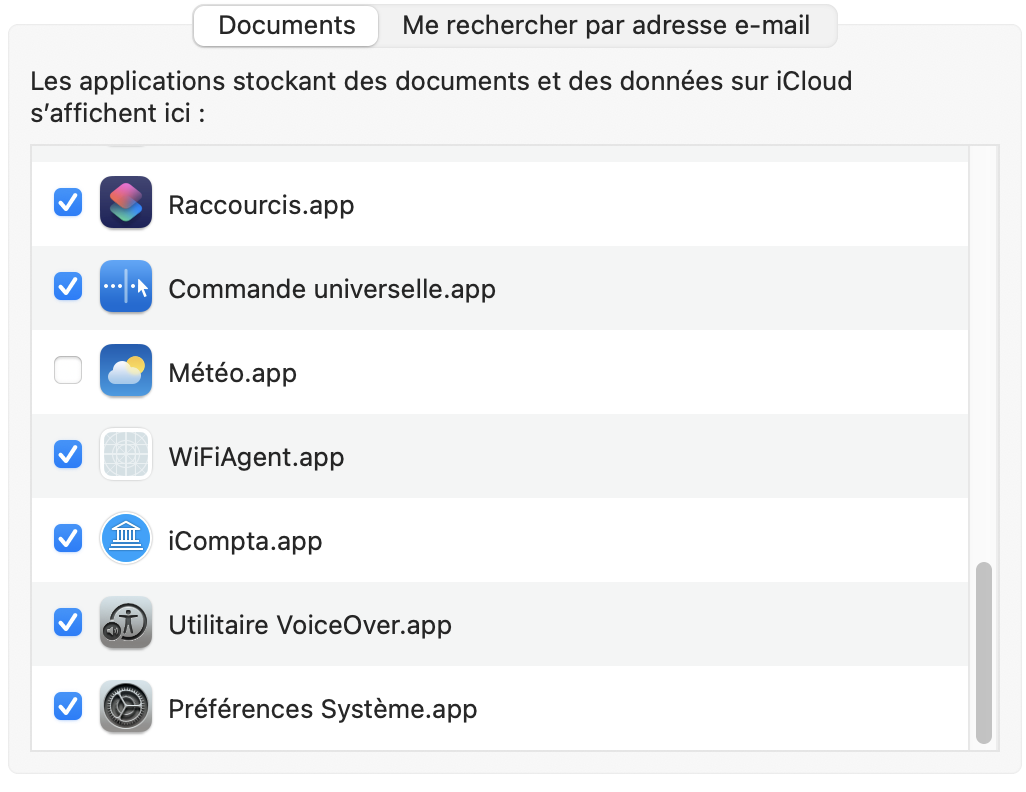Select the Météo.app row label

[233, 373]
